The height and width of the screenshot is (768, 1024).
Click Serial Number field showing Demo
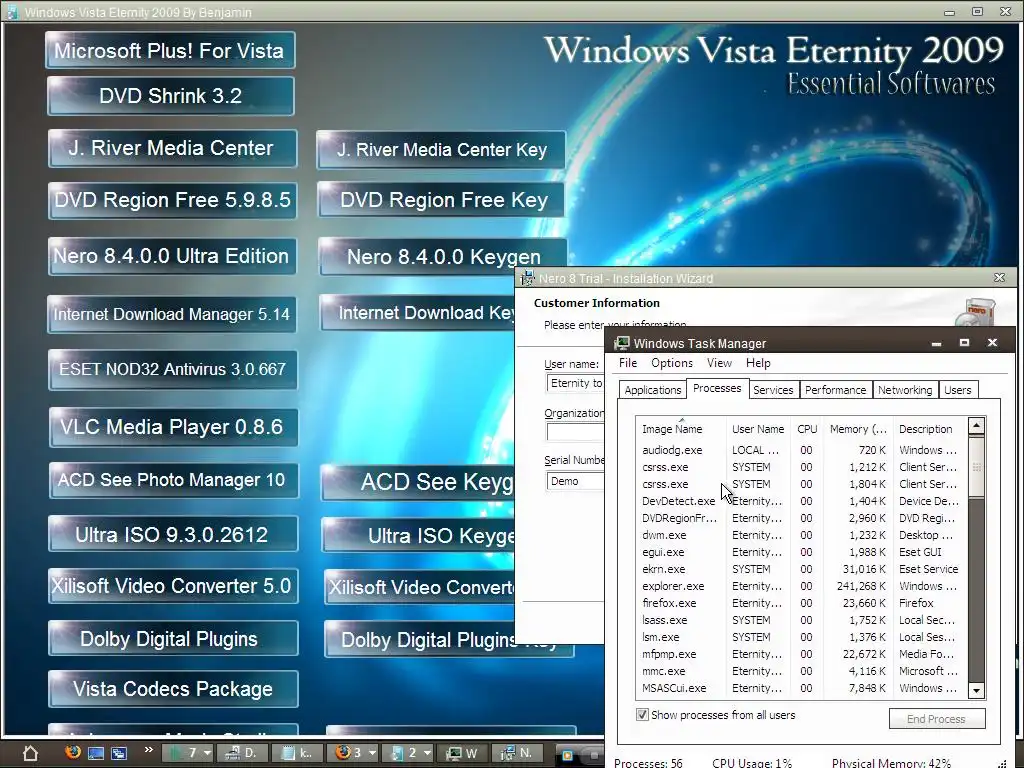pyautogui.click(x=575, y=481)
